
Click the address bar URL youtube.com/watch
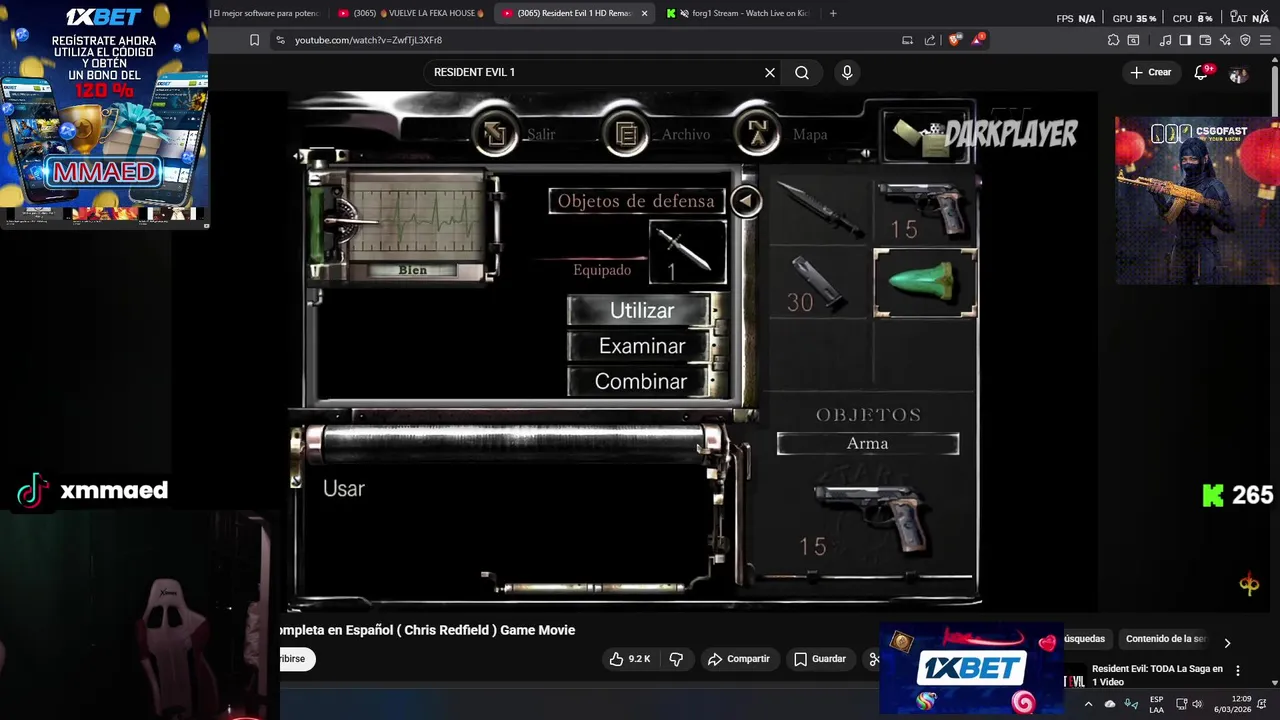368,40
